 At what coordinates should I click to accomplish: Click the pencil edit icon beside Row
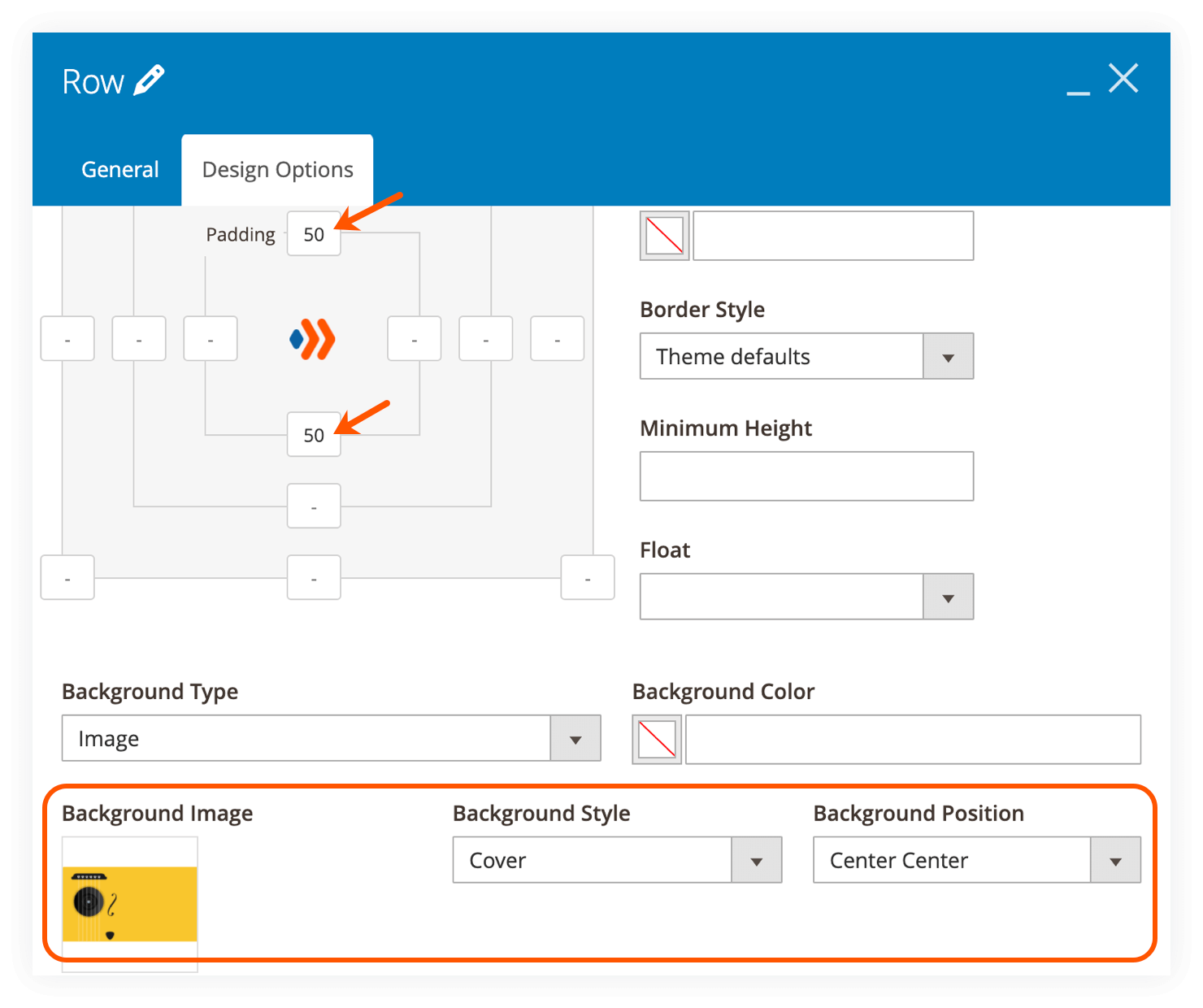coord(149,80)
